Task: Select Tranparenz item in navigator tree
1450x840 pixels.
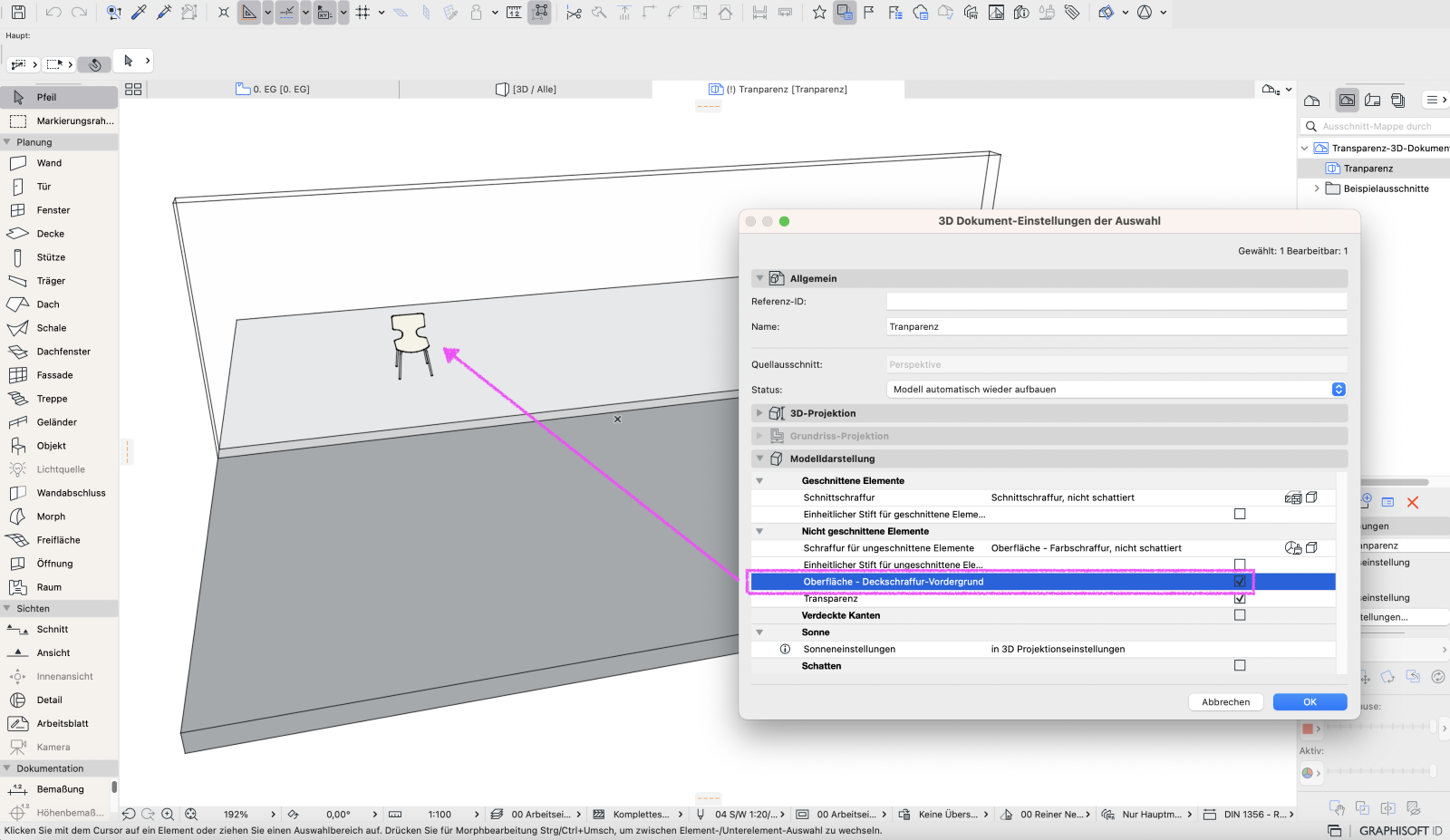Action: pyautogui.click(x=1368, y=169)
